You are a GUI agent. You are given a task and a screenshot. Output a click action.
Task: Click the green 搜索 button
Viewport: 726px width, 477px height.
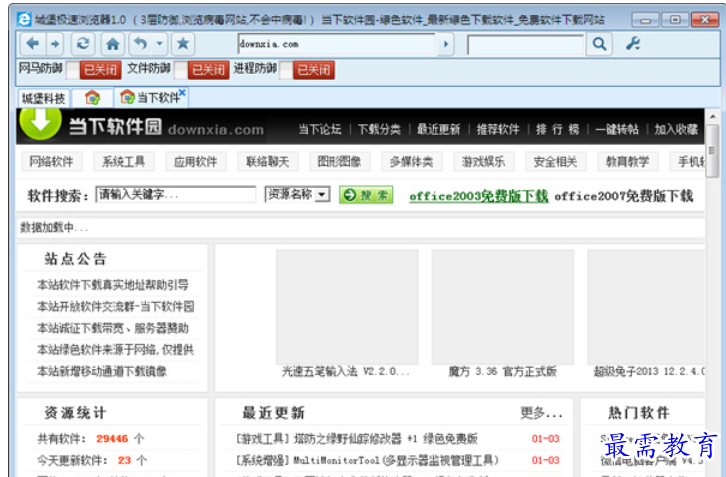coord(366,195)
